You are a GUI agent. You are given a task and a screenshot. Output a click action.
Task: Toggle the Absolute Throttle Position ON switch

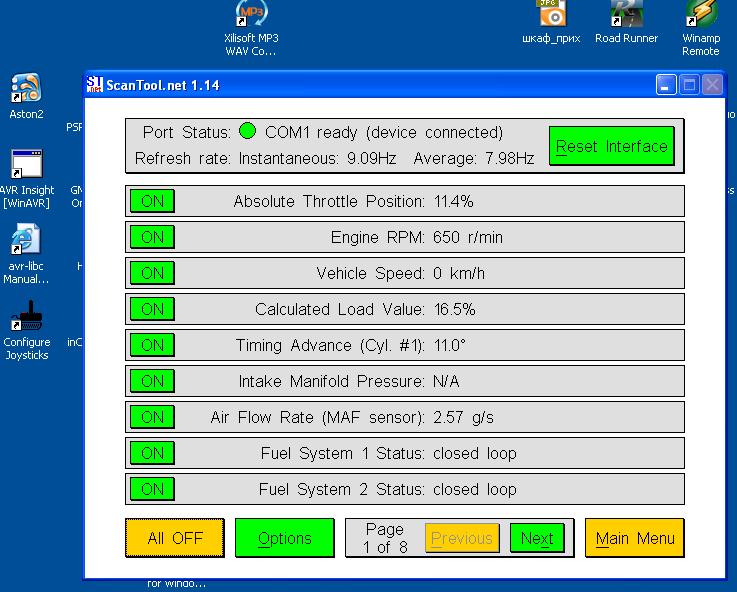(152, 201)
